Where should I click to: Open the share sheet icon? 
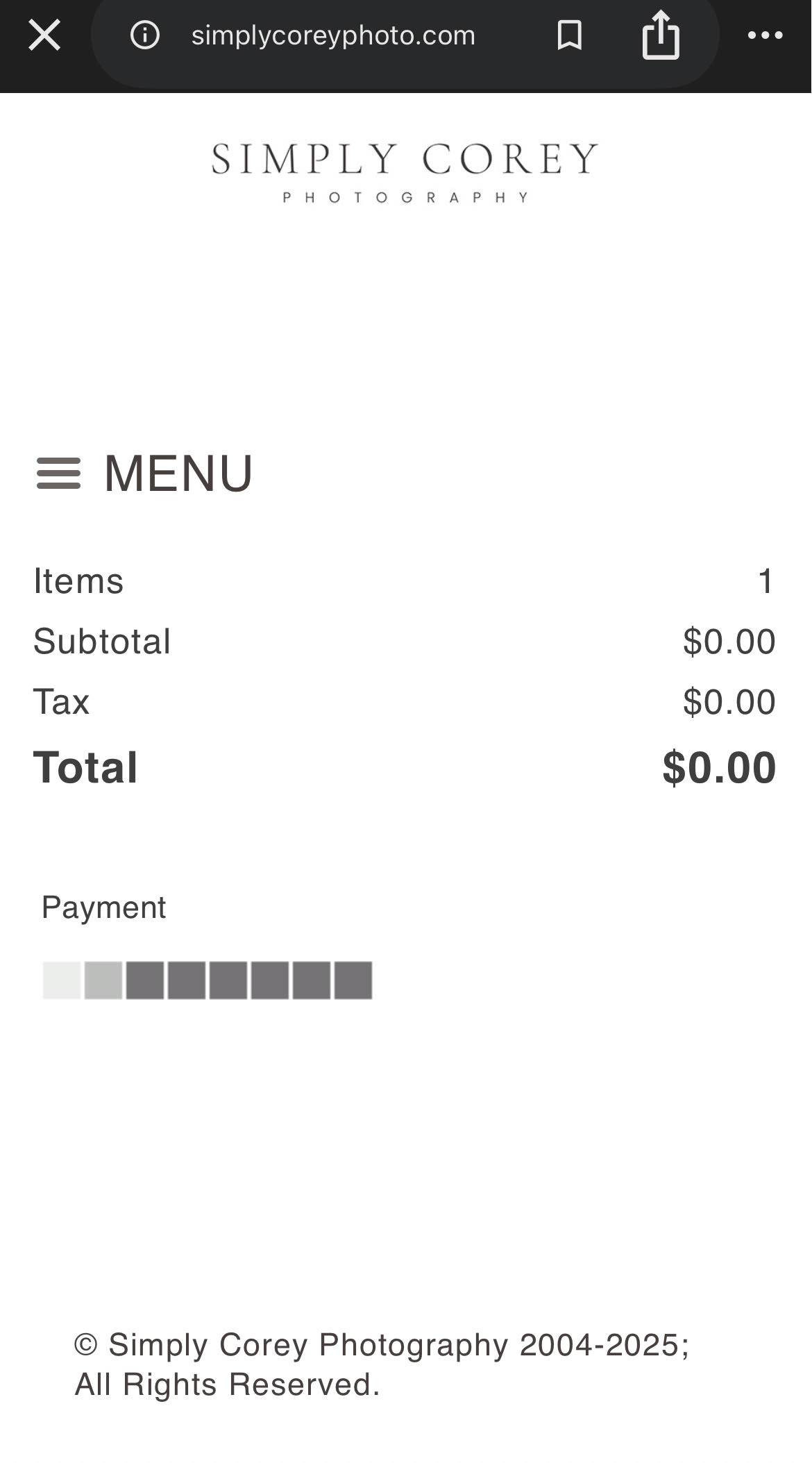click(x=660, y=35)
